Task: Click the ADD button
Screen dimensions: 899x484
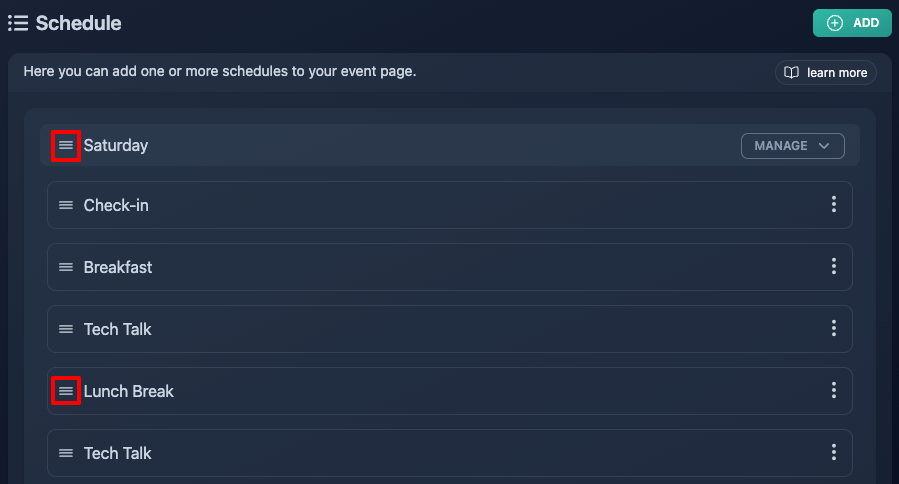Action: click(x=852, y=23)
